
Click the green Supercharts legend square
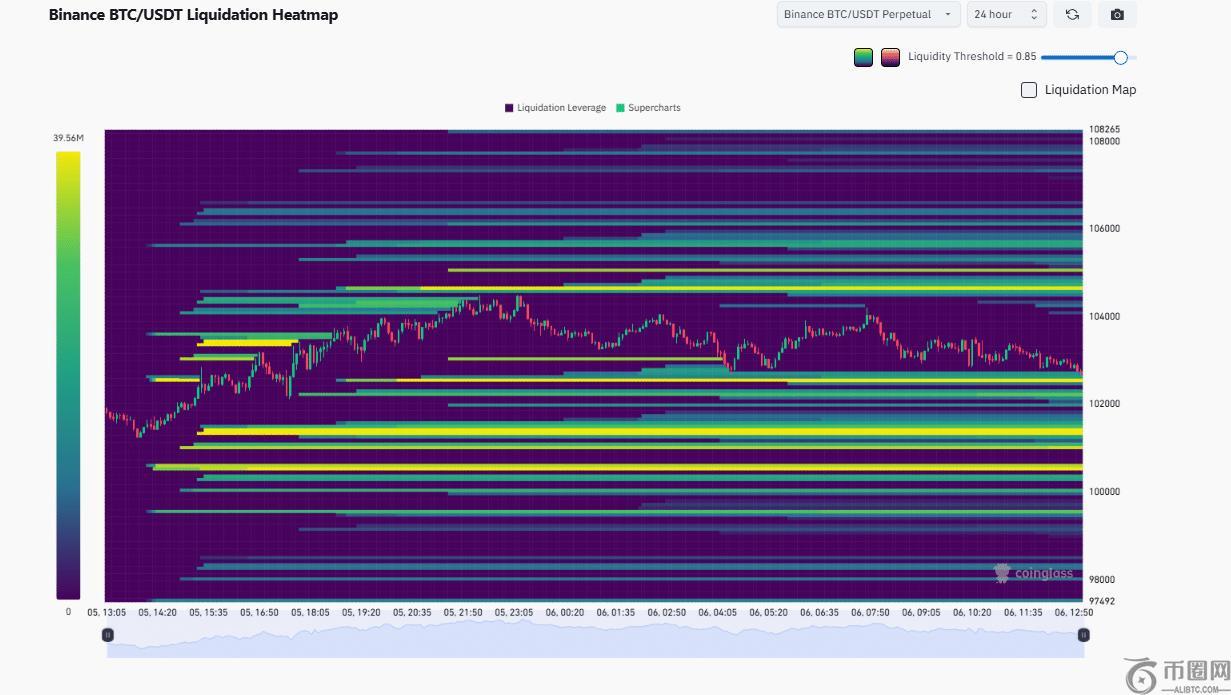coord(620,108)
